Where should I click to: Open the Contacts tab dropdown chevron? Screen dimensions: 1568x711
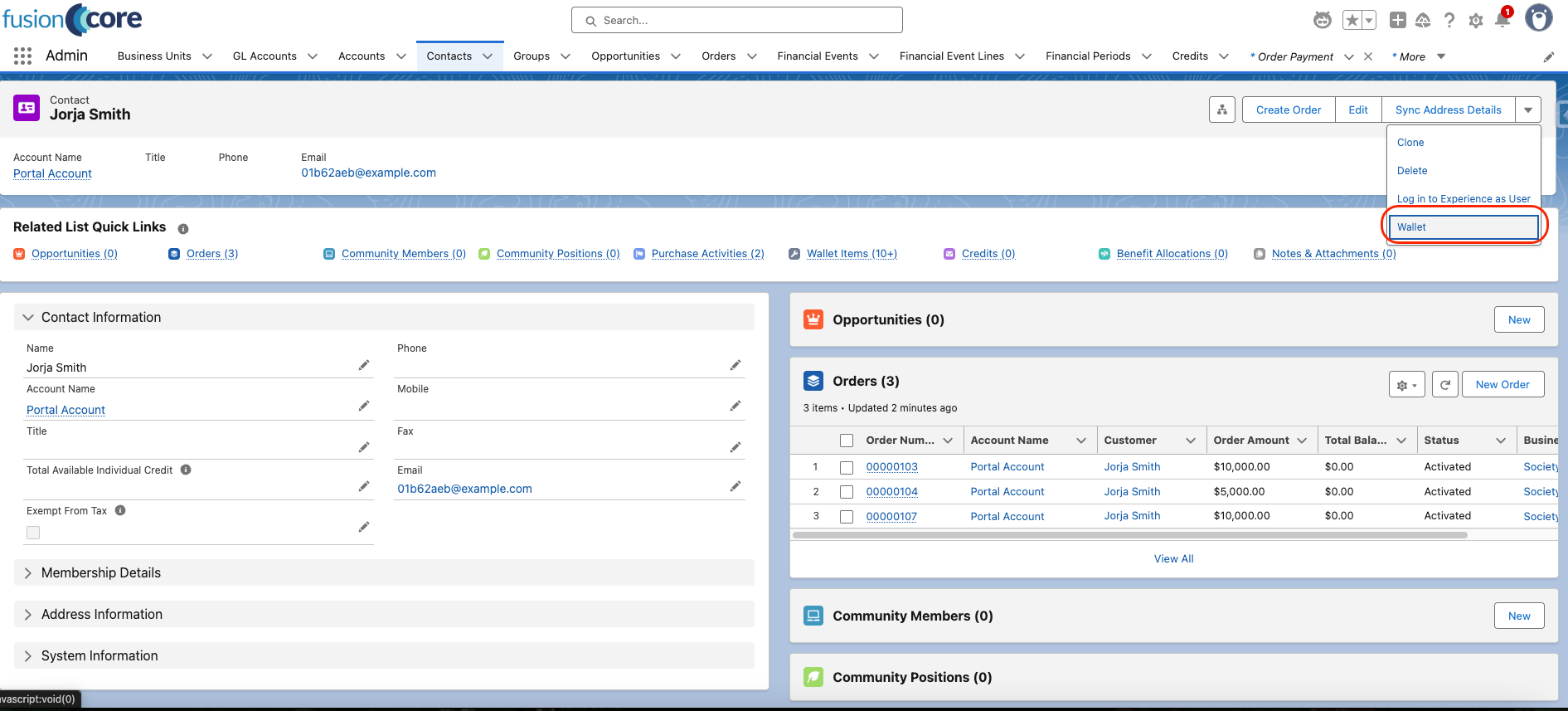(x=488, y=56)
